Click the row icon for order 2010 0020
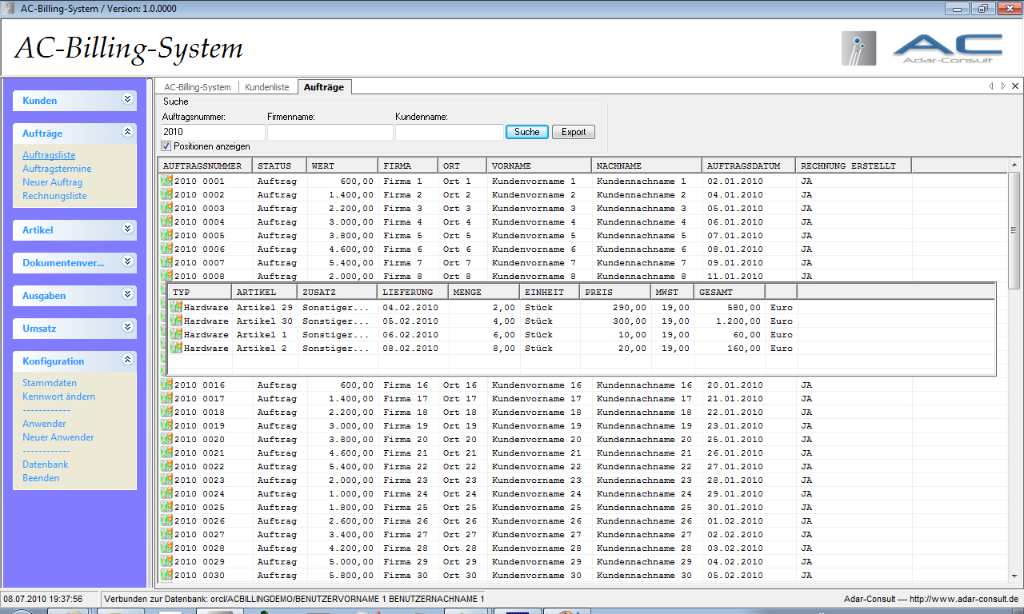Viewport: 1024px width, 614px height. pyautogui.click(x=167, y=439)
